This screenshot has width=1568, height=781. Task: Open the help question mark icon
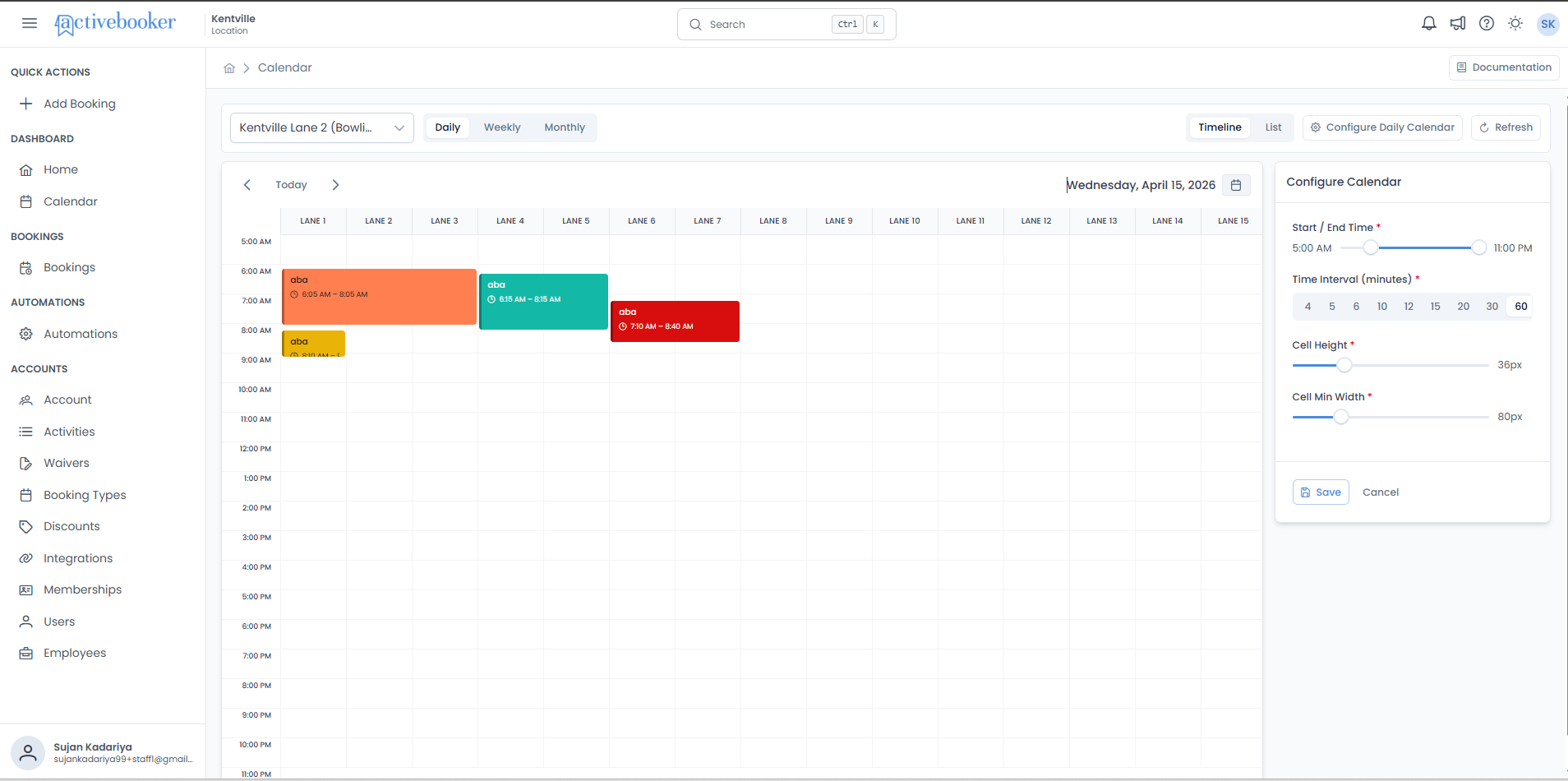1487,24
